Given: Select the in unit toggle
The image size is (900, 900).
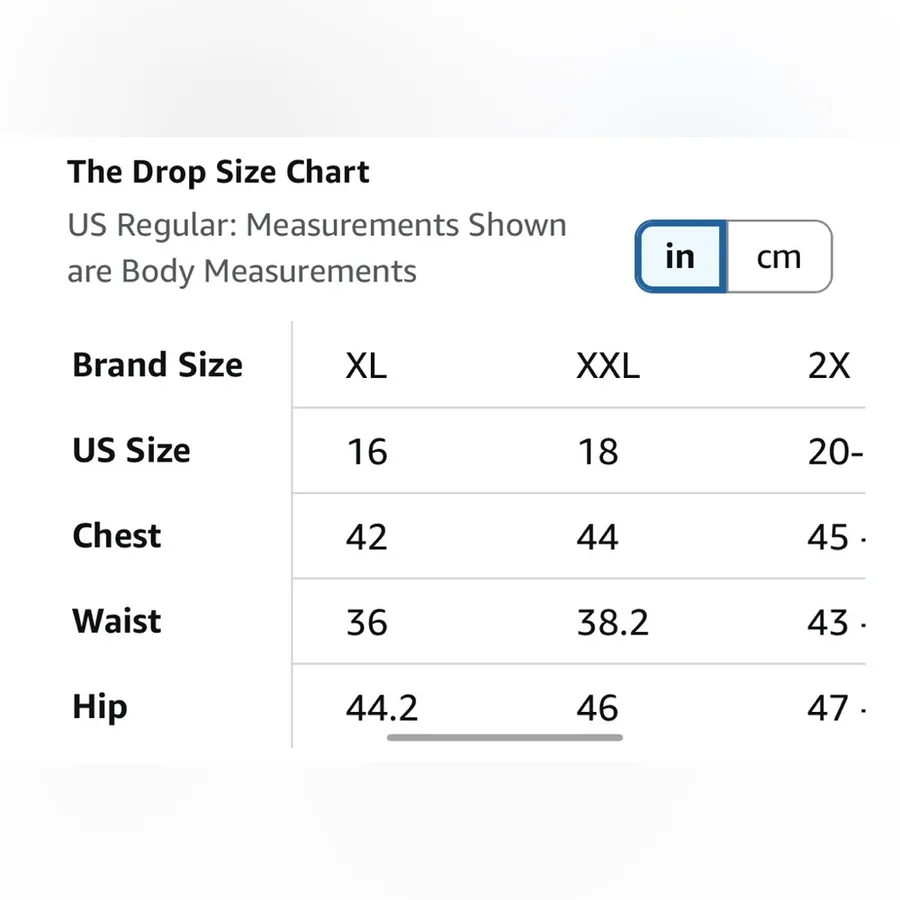Looking at the screenshot, I should click(681, 257).
